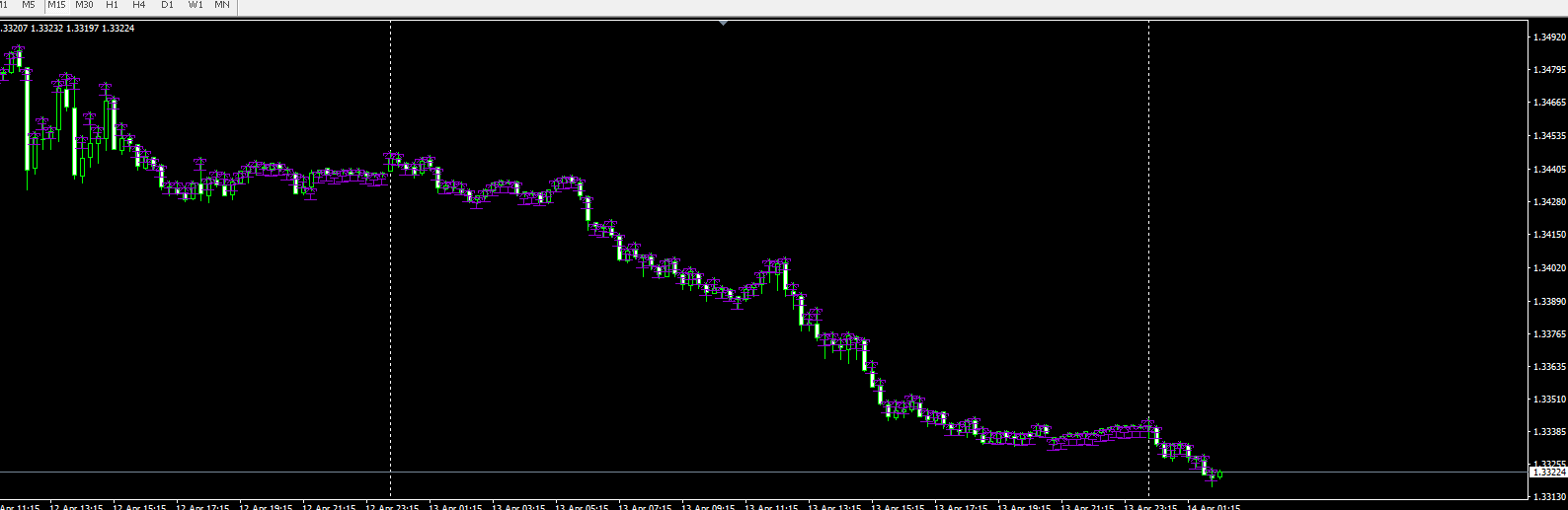The image size is (1568, 510).
Task: Switch chart to W1 weekly timeframe
Action: click(x=196, y=5)
